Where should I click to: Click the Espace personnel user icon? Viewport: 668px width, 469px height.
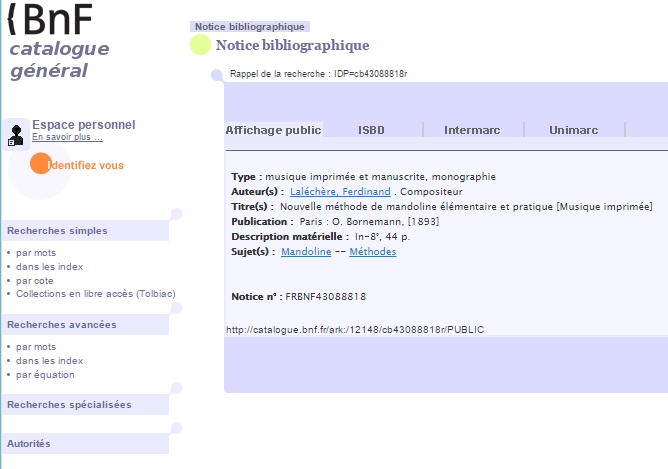click(x=16, y=135)
